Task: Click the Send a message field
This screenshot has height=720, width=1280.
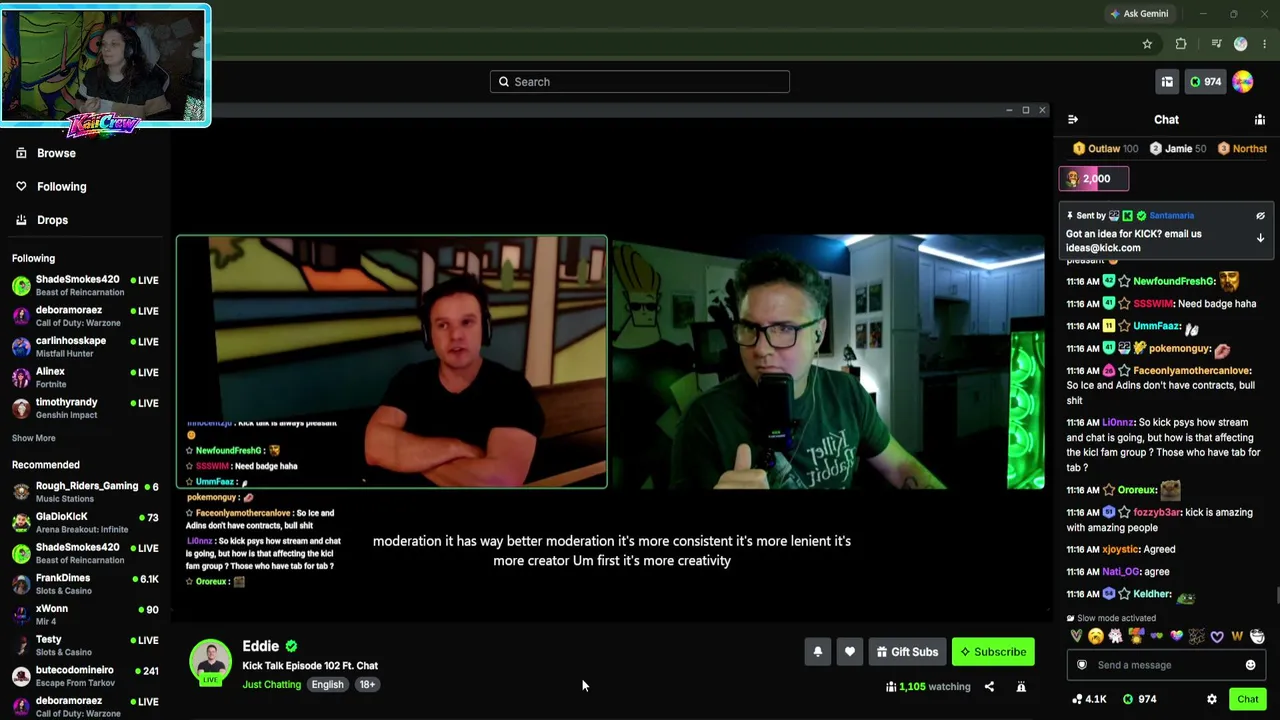Action: pos(1166,665)
